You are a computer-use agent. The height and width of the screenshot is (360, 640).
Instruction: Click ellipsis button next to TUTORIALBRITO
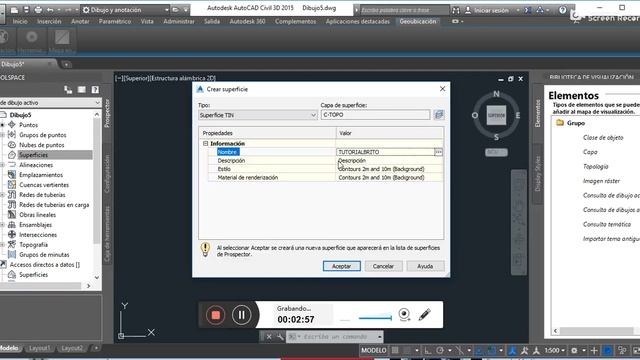438,152
